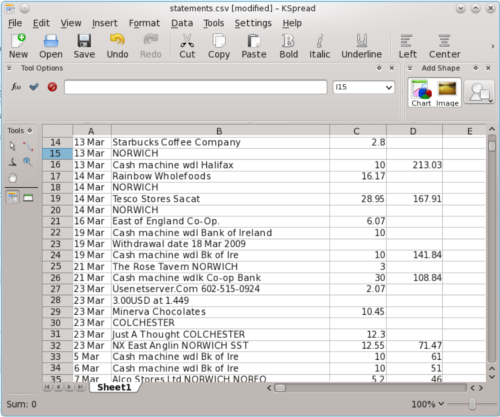This screenshot has height=417, width=500.
Task: Float the Add Shape docker panel
Action: pos(476,68)
